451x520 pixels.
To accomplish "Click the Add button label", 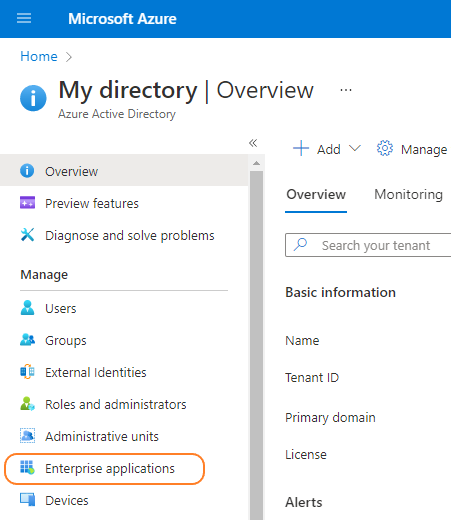I will (329, 149).
